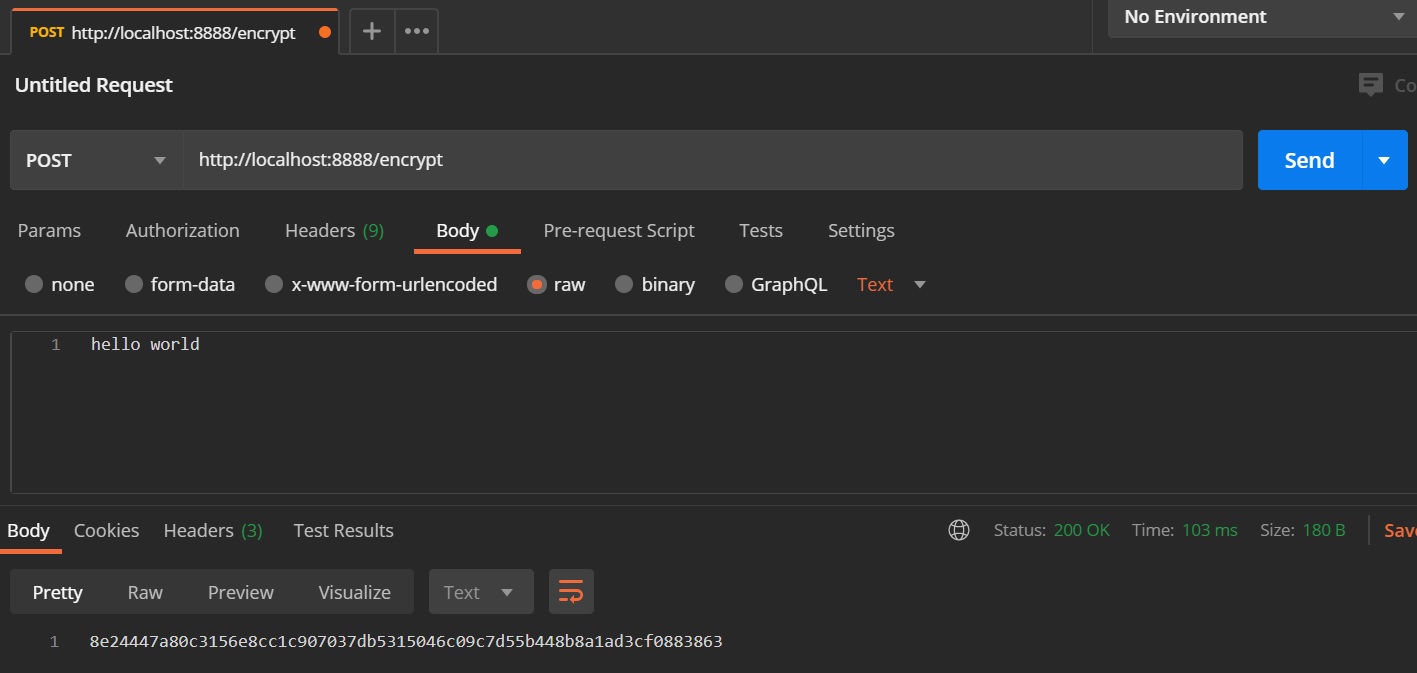Click the comments speech bubble icon
The width and height of the screenshot is (1417, 673).
[x=1370, y=85]
